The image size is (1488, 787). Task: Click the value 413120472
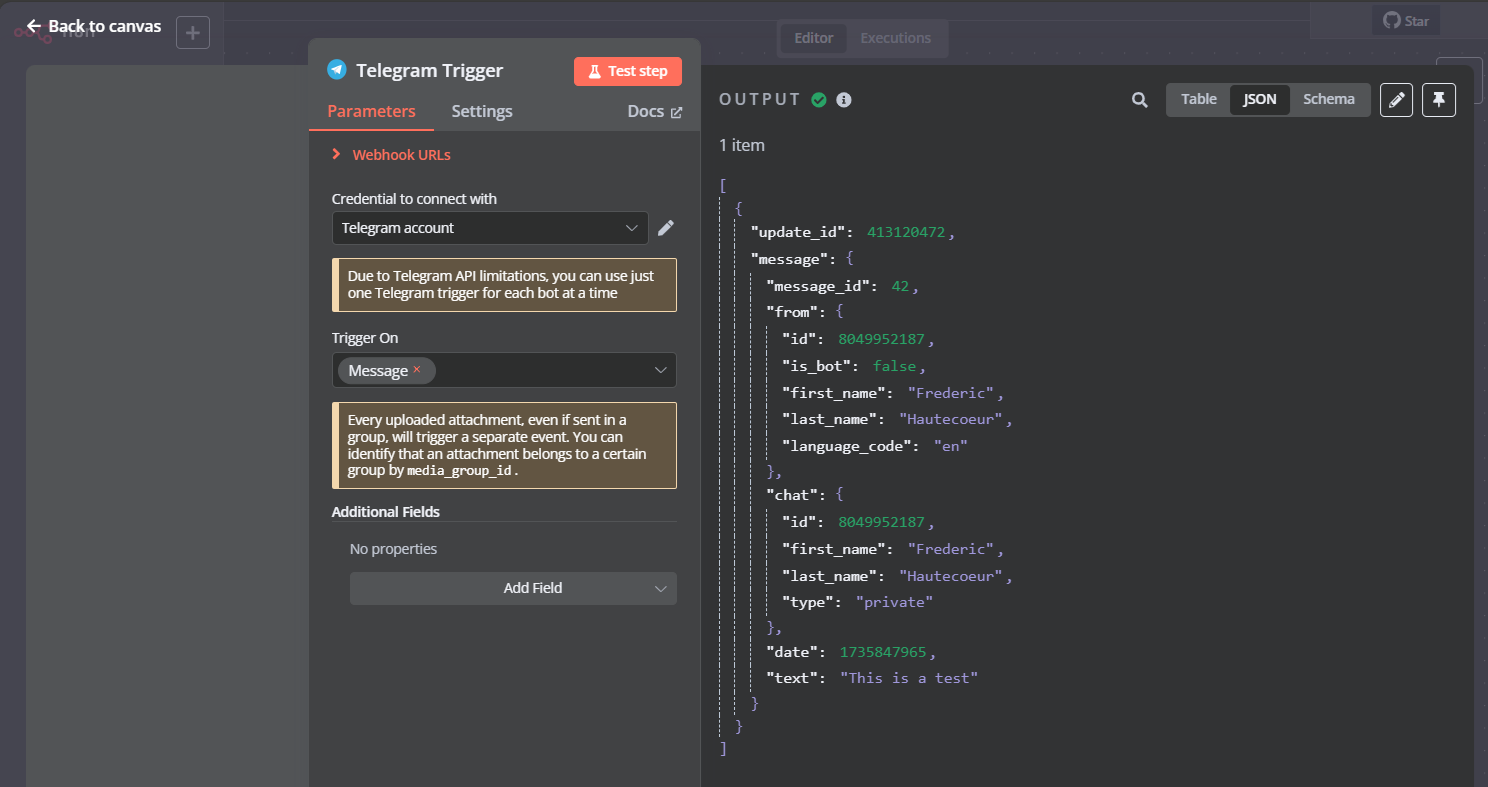(907, 232)
